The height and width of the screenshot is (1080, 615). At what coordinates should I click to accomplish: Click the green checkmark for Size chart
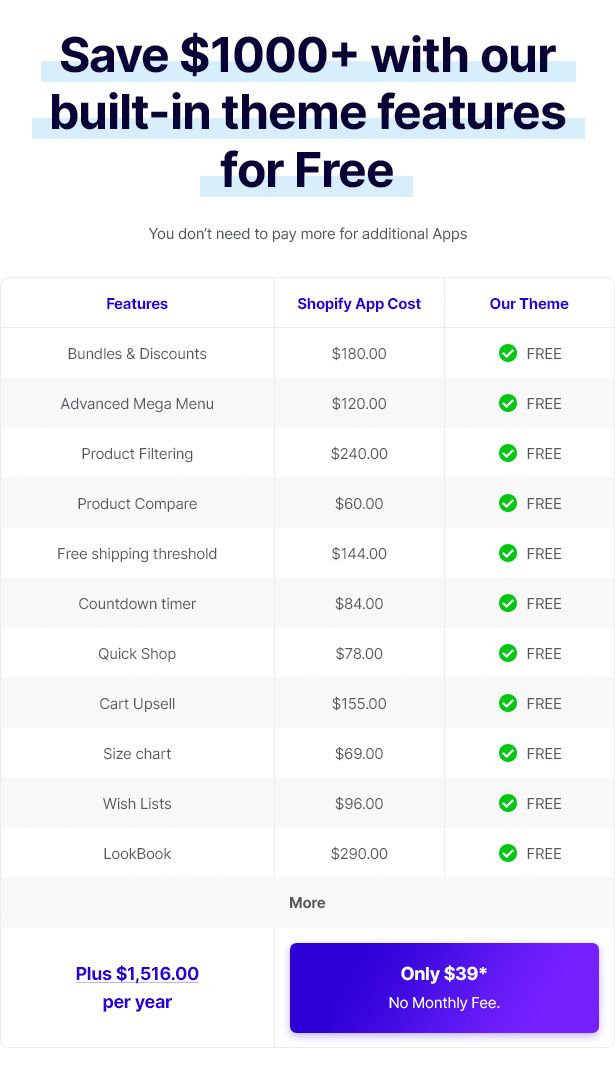(x=508, y=753)
